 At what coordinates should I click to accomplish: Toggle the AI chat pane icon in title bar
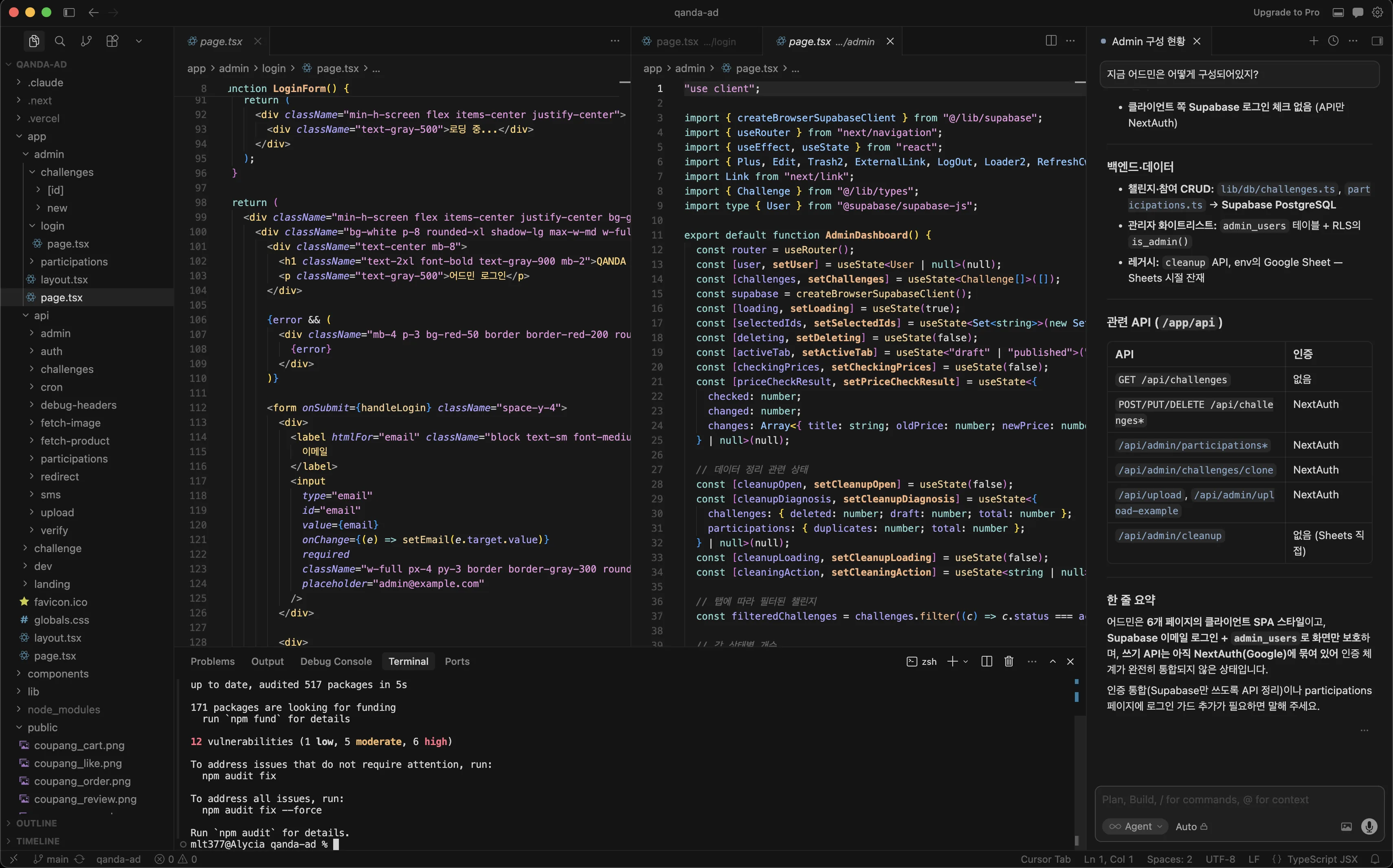click(x=1358, y=12)
